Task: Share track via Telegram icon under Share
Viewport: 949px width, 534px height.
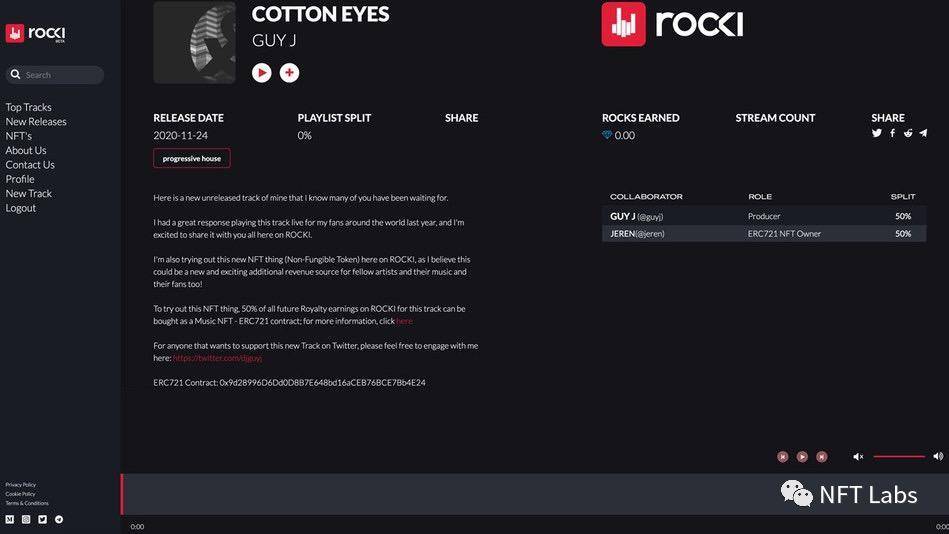Action: coord(923,133)
